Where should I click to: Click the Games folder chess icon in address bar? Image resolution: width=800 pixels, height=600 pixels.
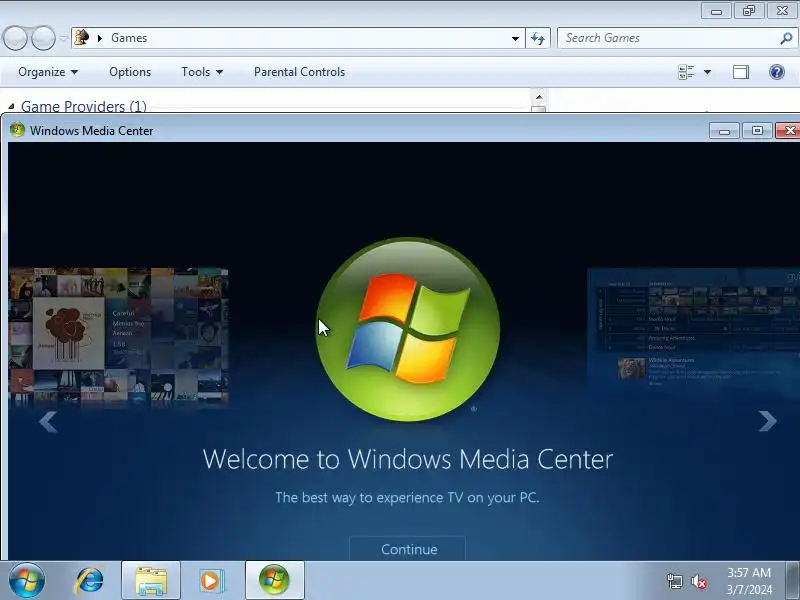pyautogui.click(x=82, y=38)
